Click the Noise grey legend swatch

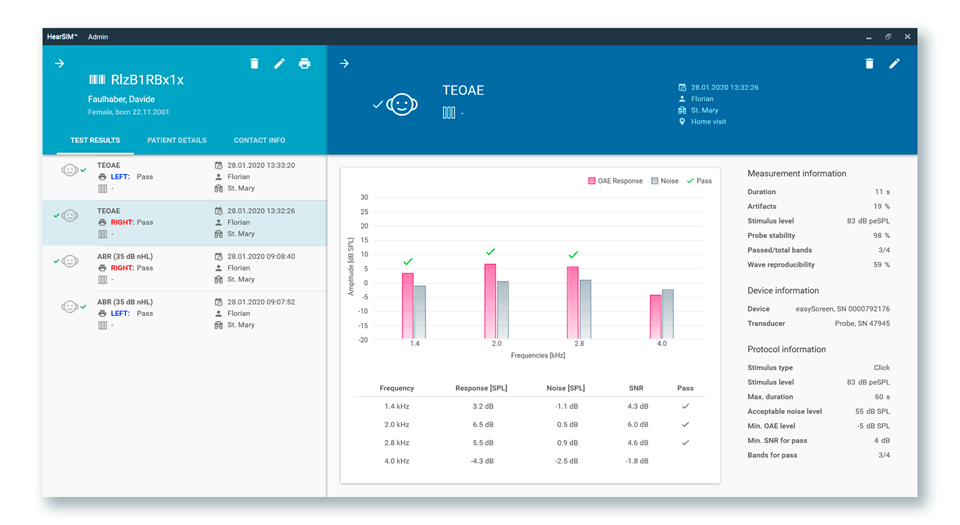coord(654,181)
